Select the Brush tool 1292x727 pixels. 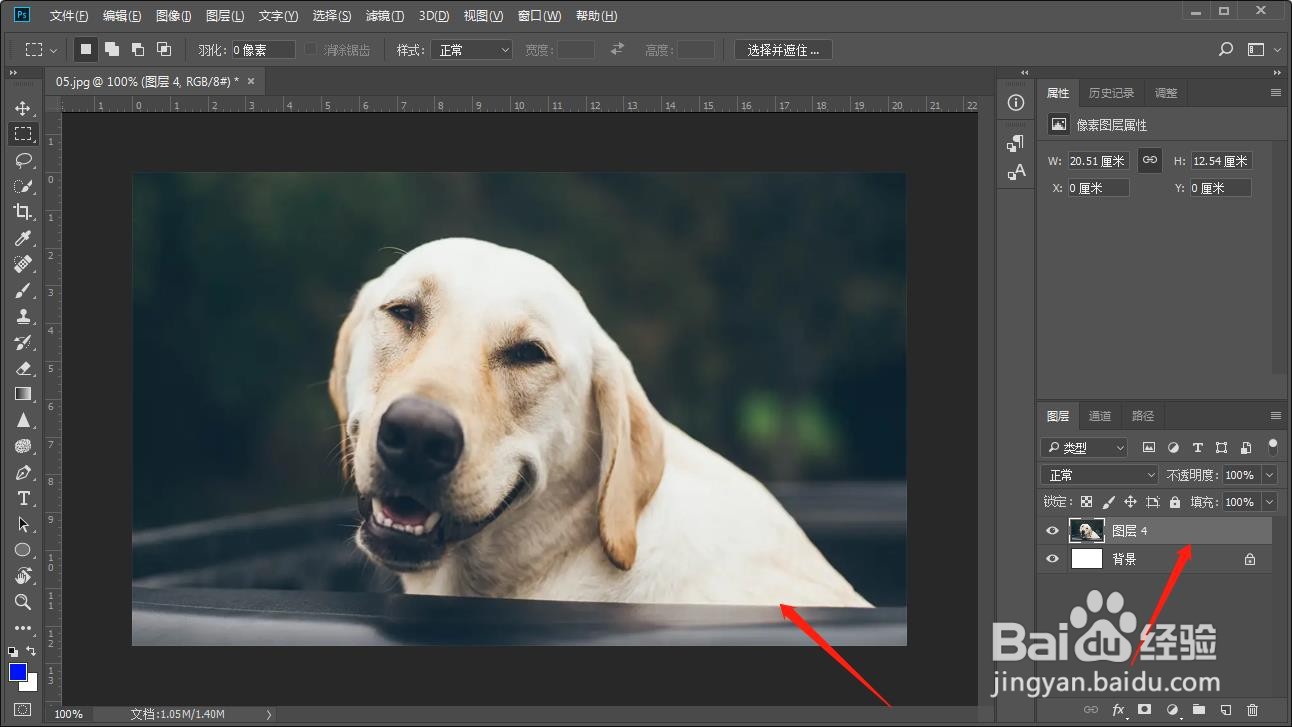pos(22,290)
